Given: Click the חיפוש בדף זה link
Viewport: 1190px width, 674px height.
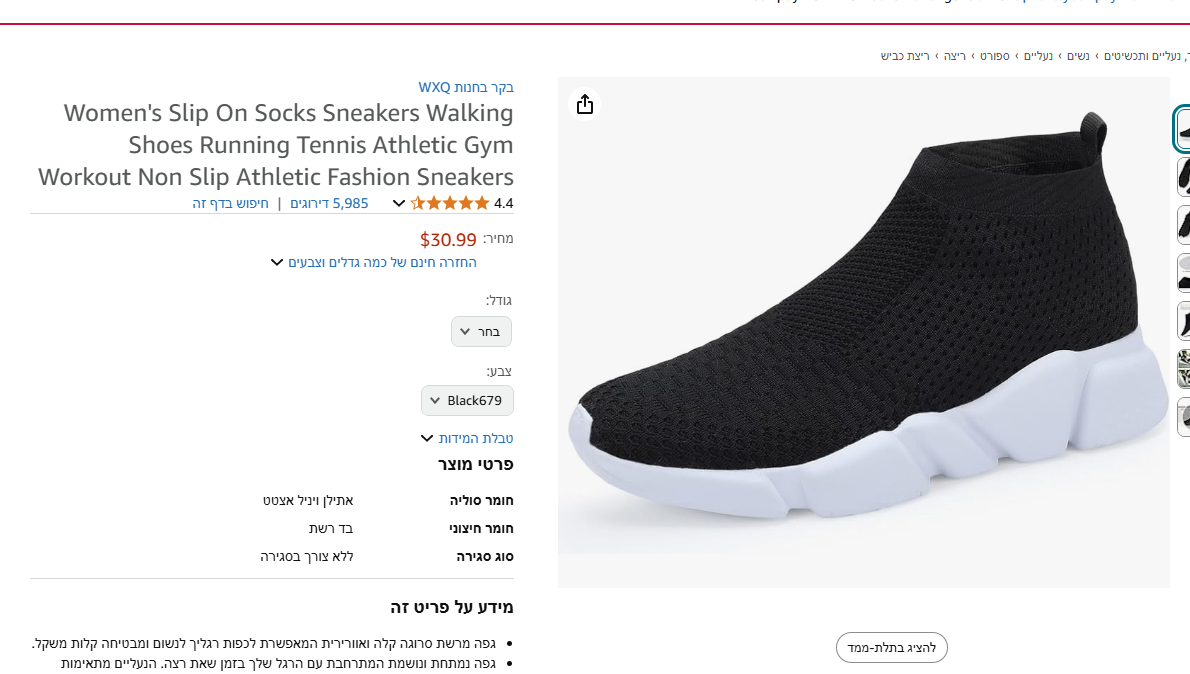Looking at the screenshot, I should pos(231,203).
